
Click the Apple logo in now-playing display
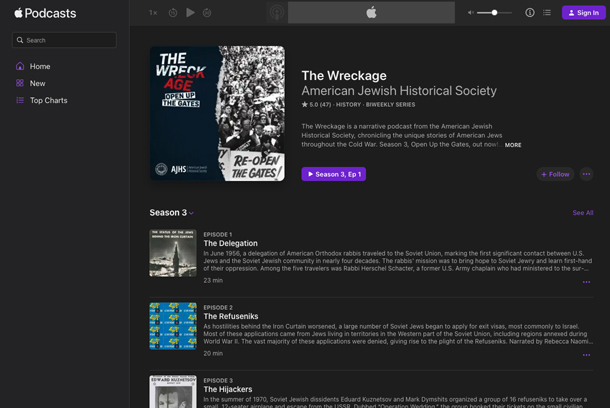point(372,12)
